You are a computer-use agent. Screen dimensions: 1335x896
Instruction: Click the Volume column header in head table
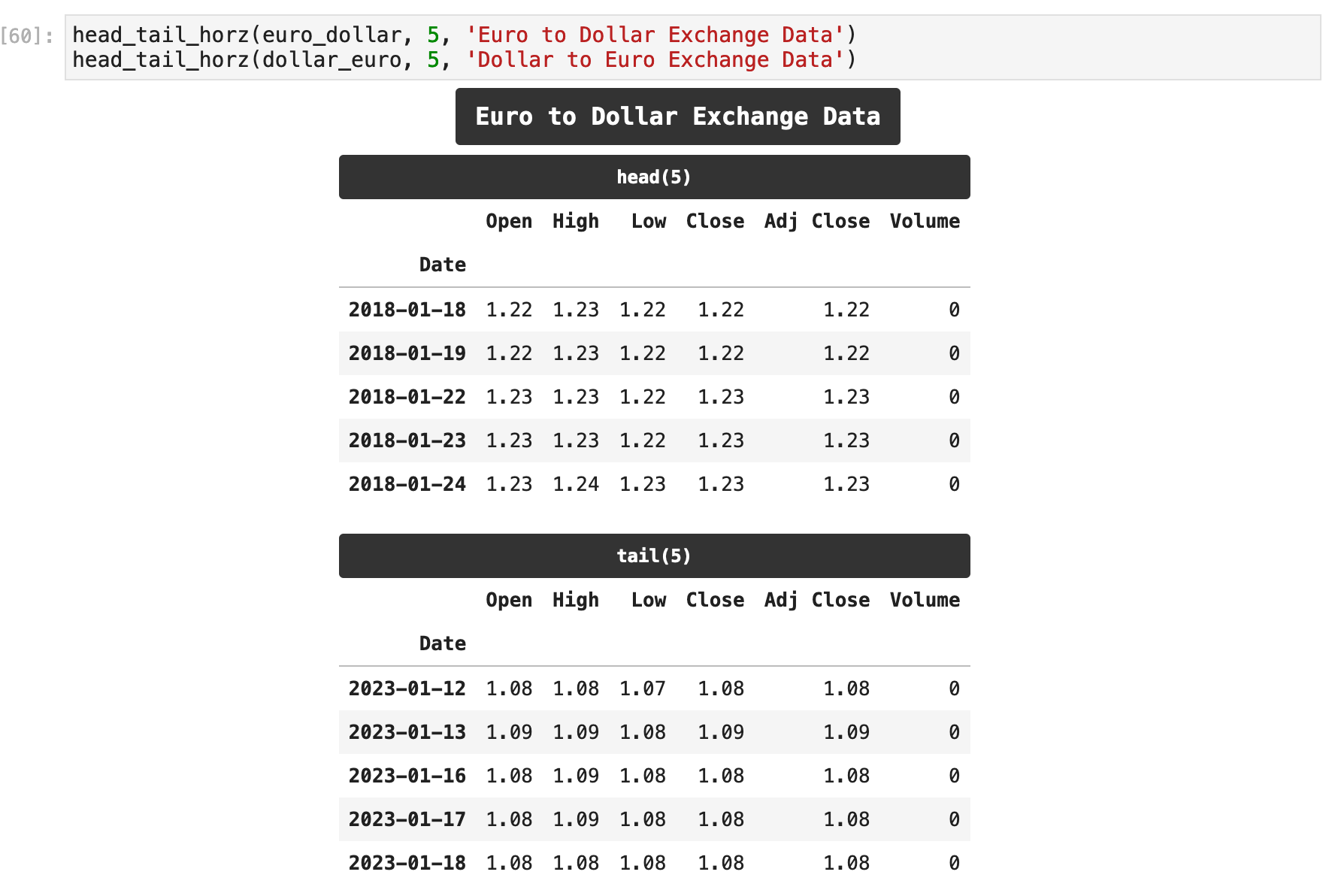tap(925, 221)
